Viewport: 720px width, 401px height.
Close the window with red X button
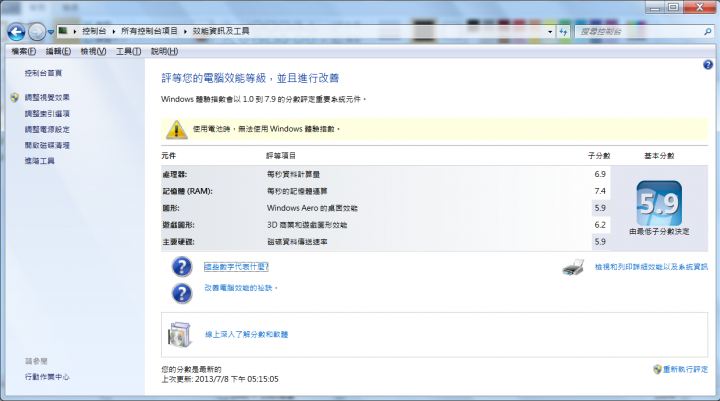(699, 7)
